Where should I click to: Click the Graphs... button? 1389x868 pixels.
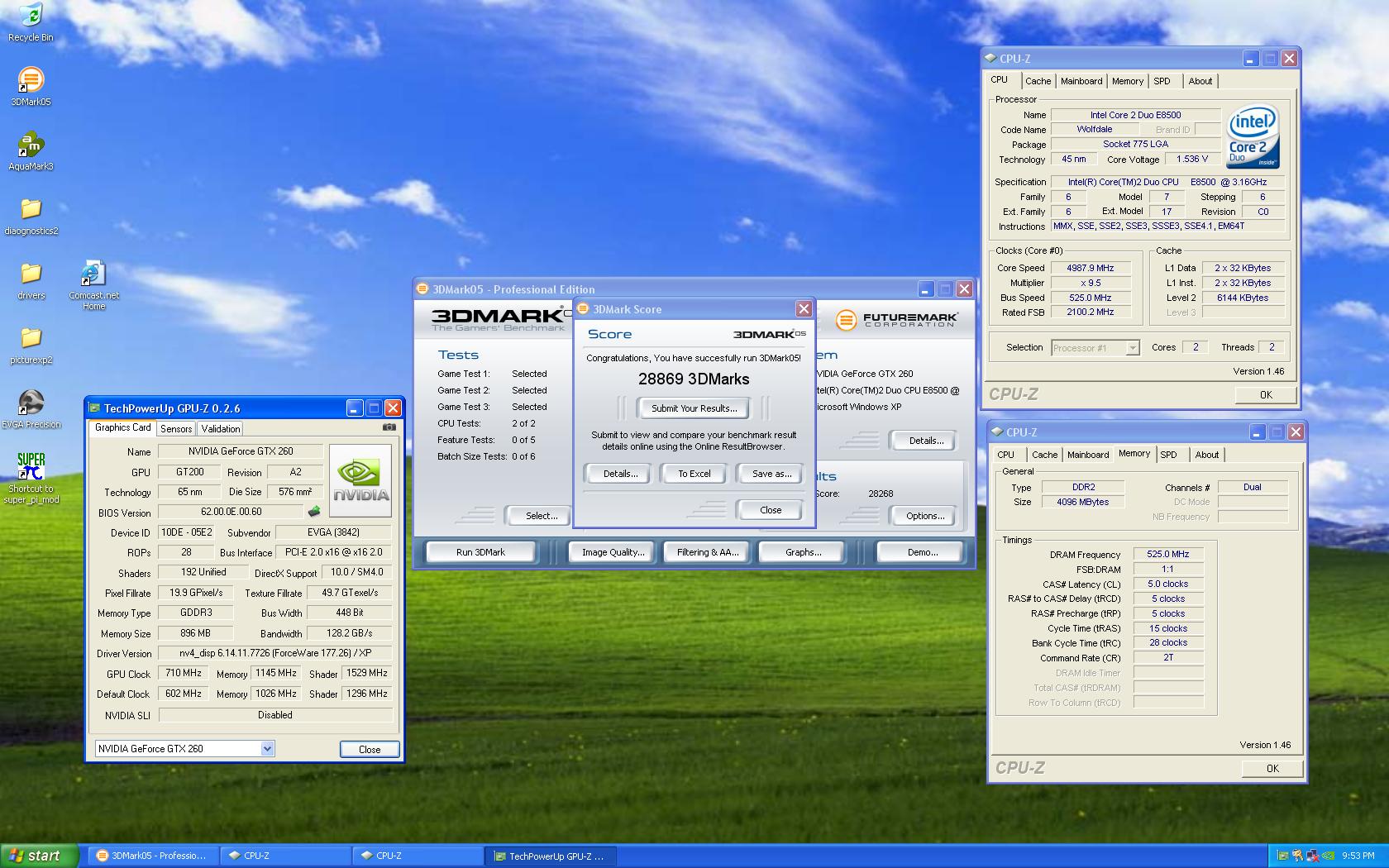[803, 552]
